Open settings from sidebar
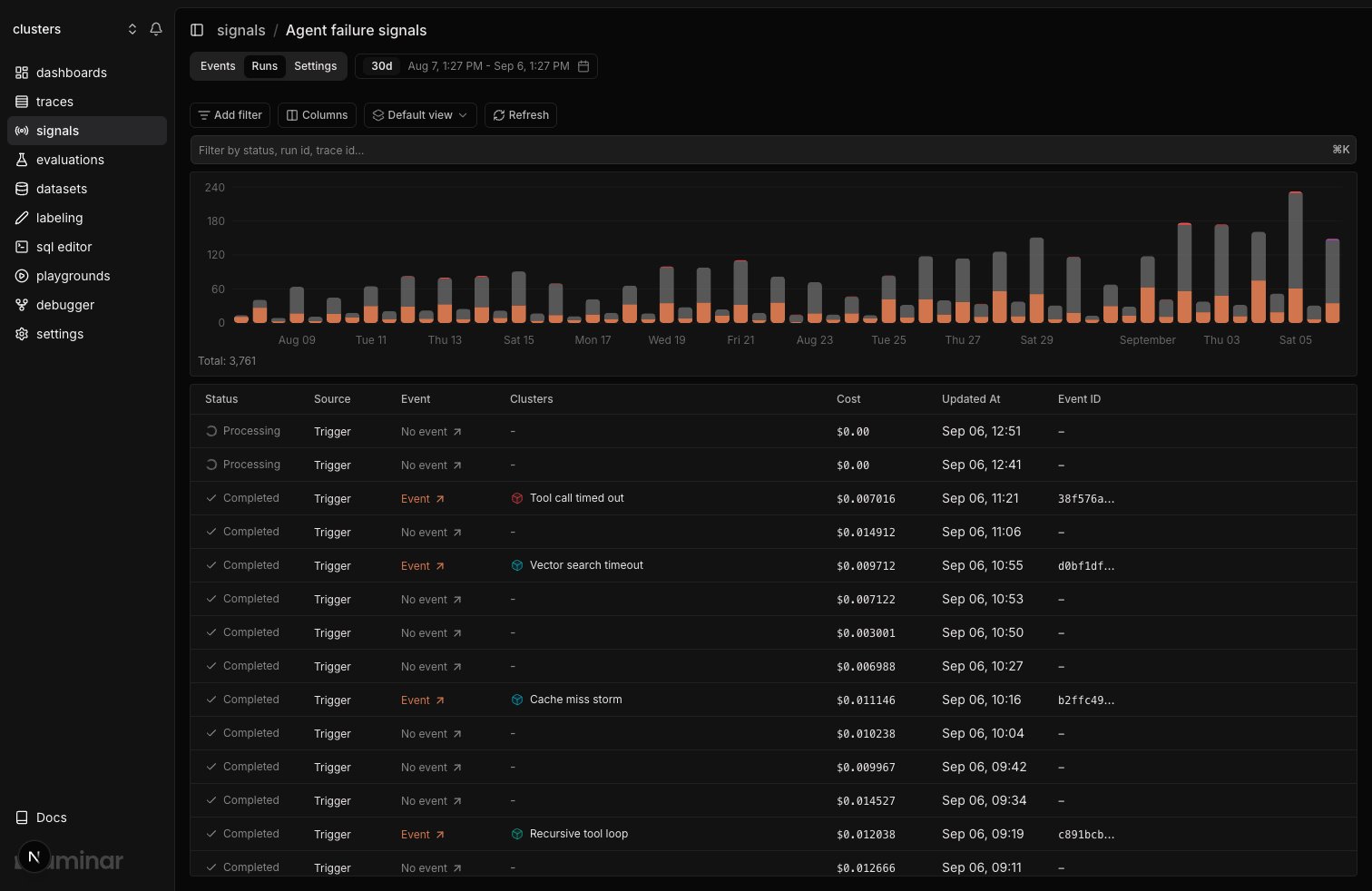This screenshot has width=1372, height=891. click(x=87, y=334)
